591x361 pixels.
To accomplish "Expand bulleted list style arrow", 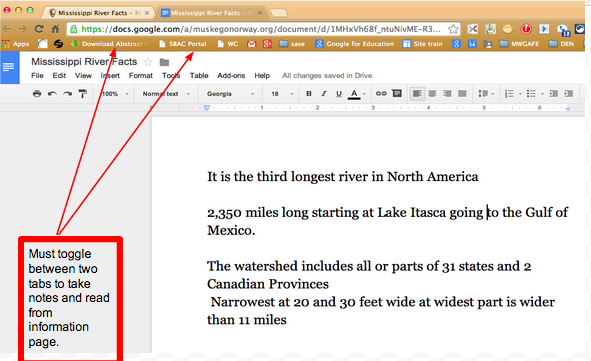I will point(542,94).
